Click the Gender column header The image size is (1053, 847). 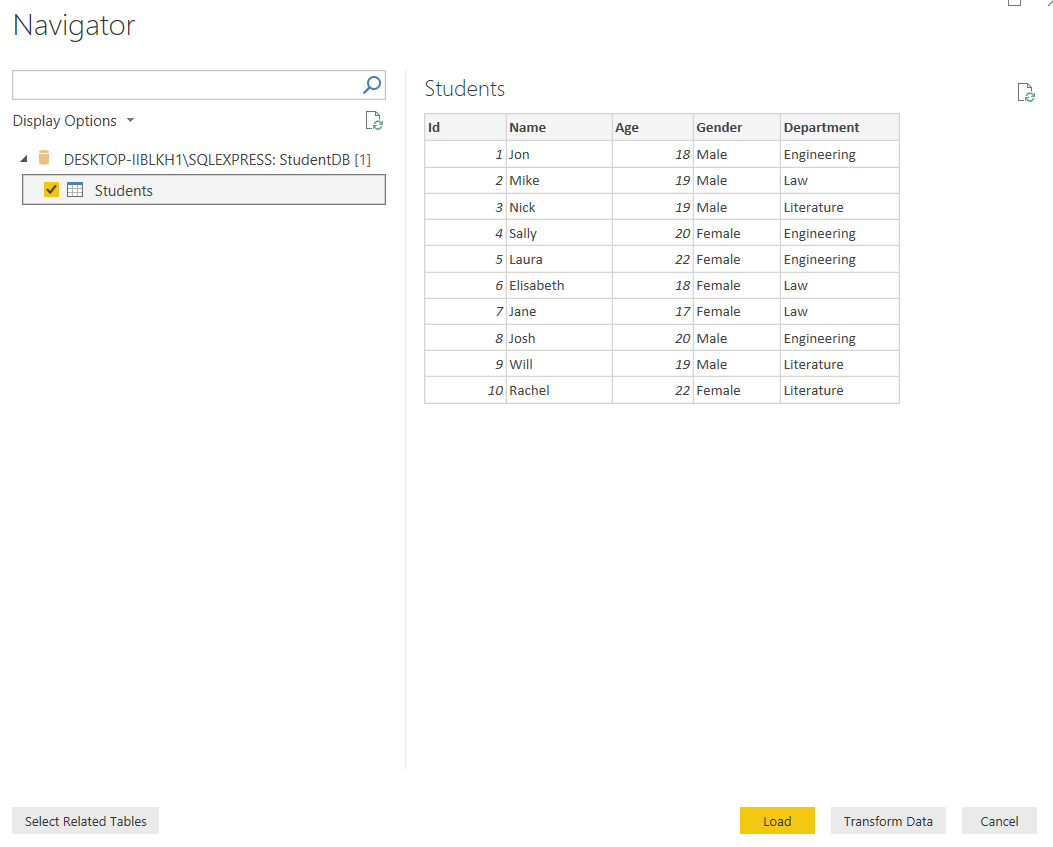pos(737,128)
